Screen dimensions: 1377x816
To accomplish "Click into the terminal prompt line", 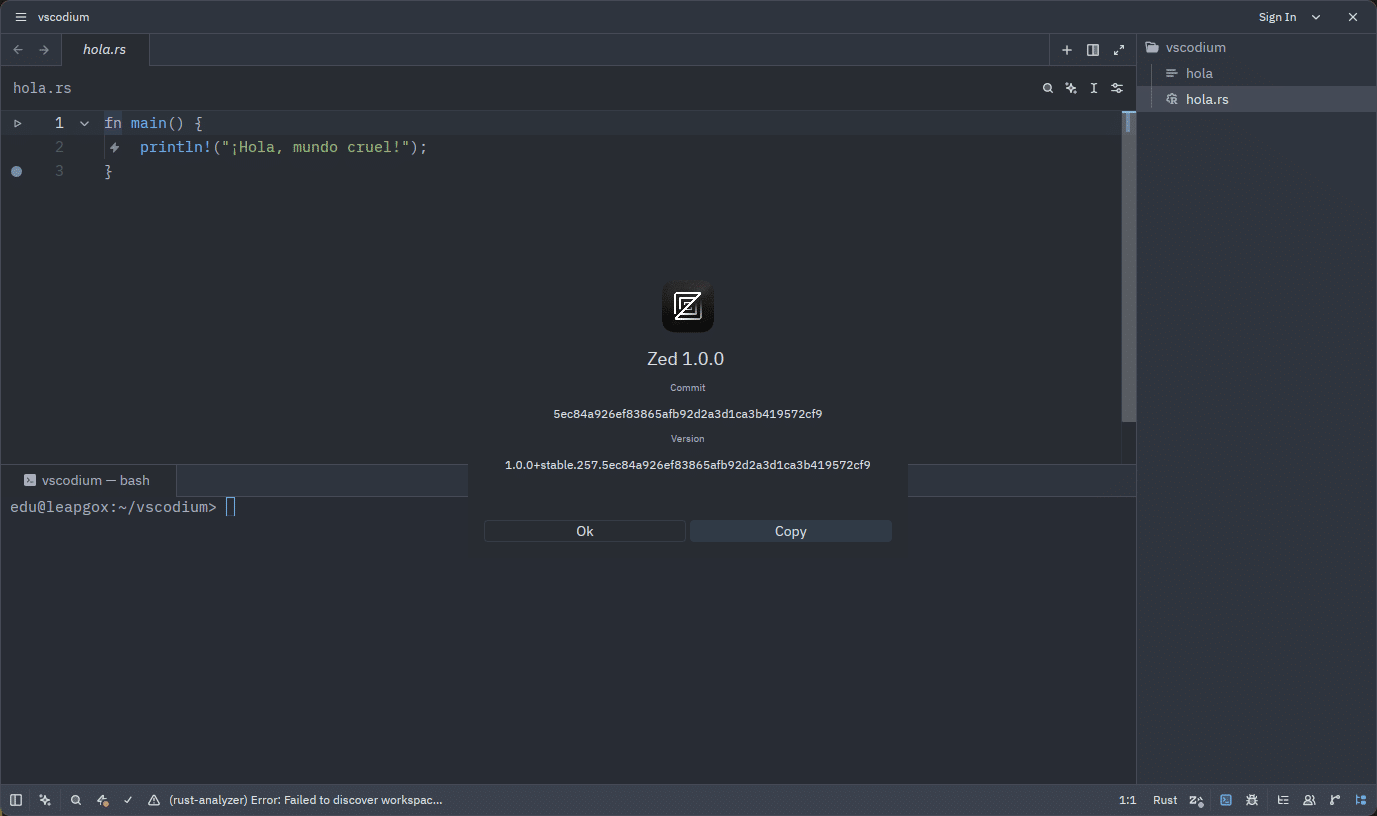I will pos(568,507).
